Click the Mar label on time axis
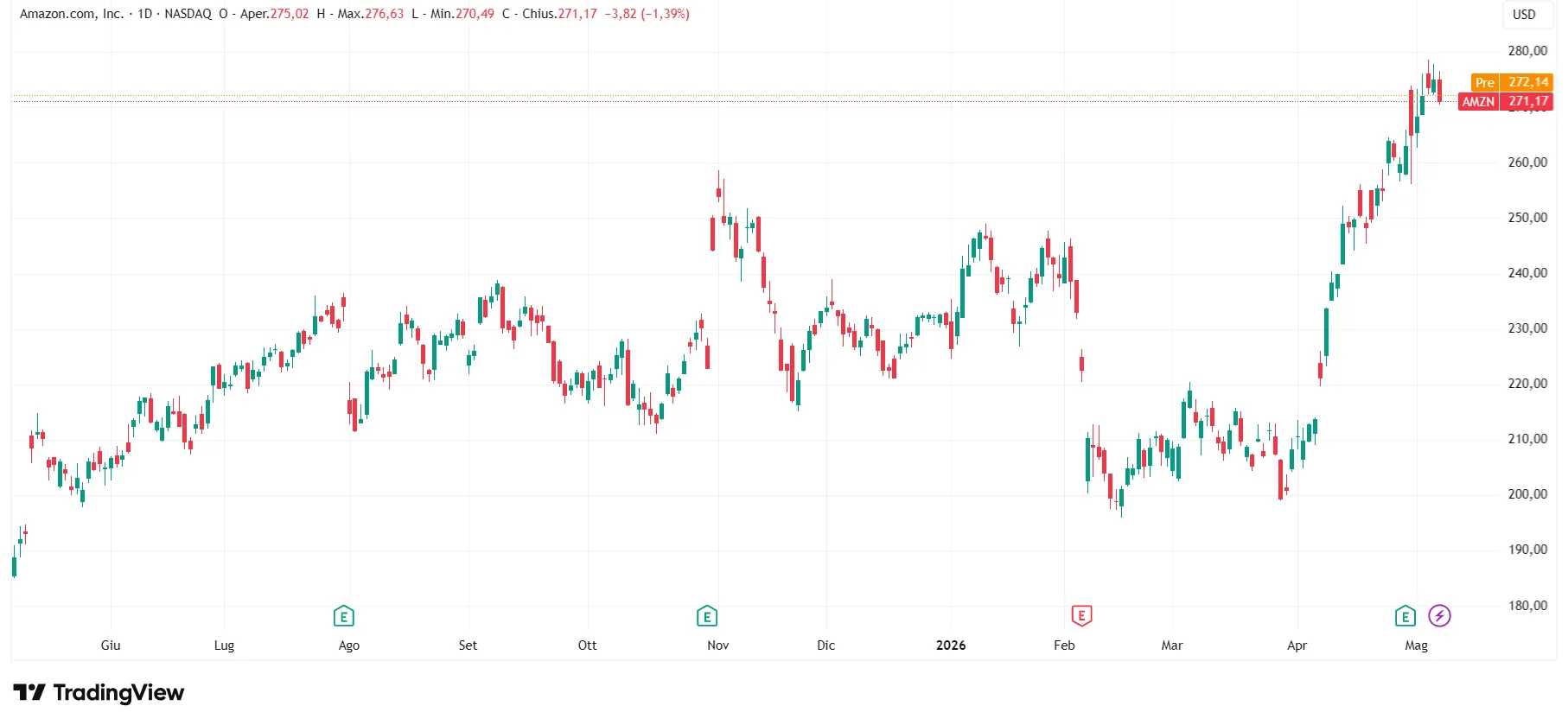Viewport: 1568px width, 725px height. (1172, 646)
